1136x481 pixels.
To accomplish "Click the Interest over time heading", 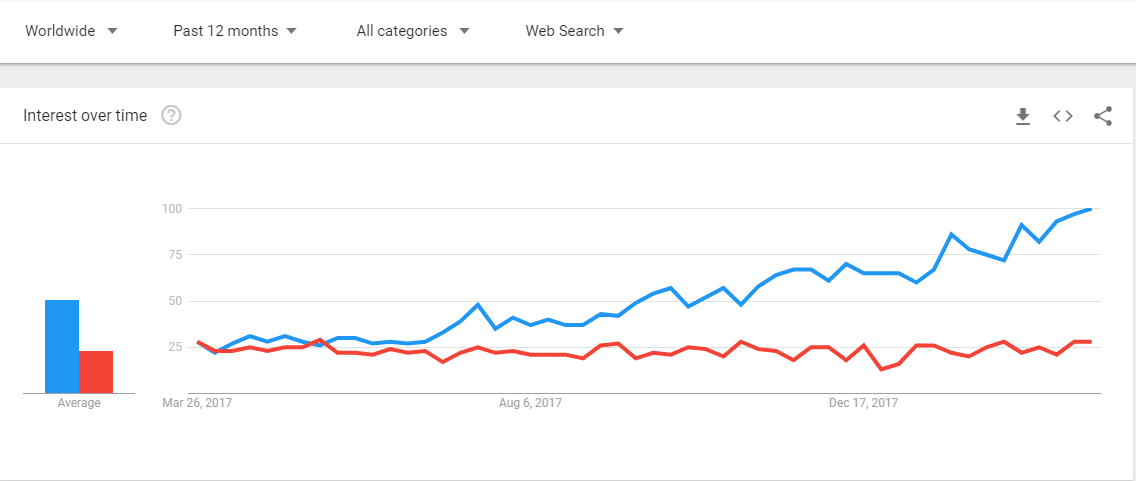I will coord(85,116).
